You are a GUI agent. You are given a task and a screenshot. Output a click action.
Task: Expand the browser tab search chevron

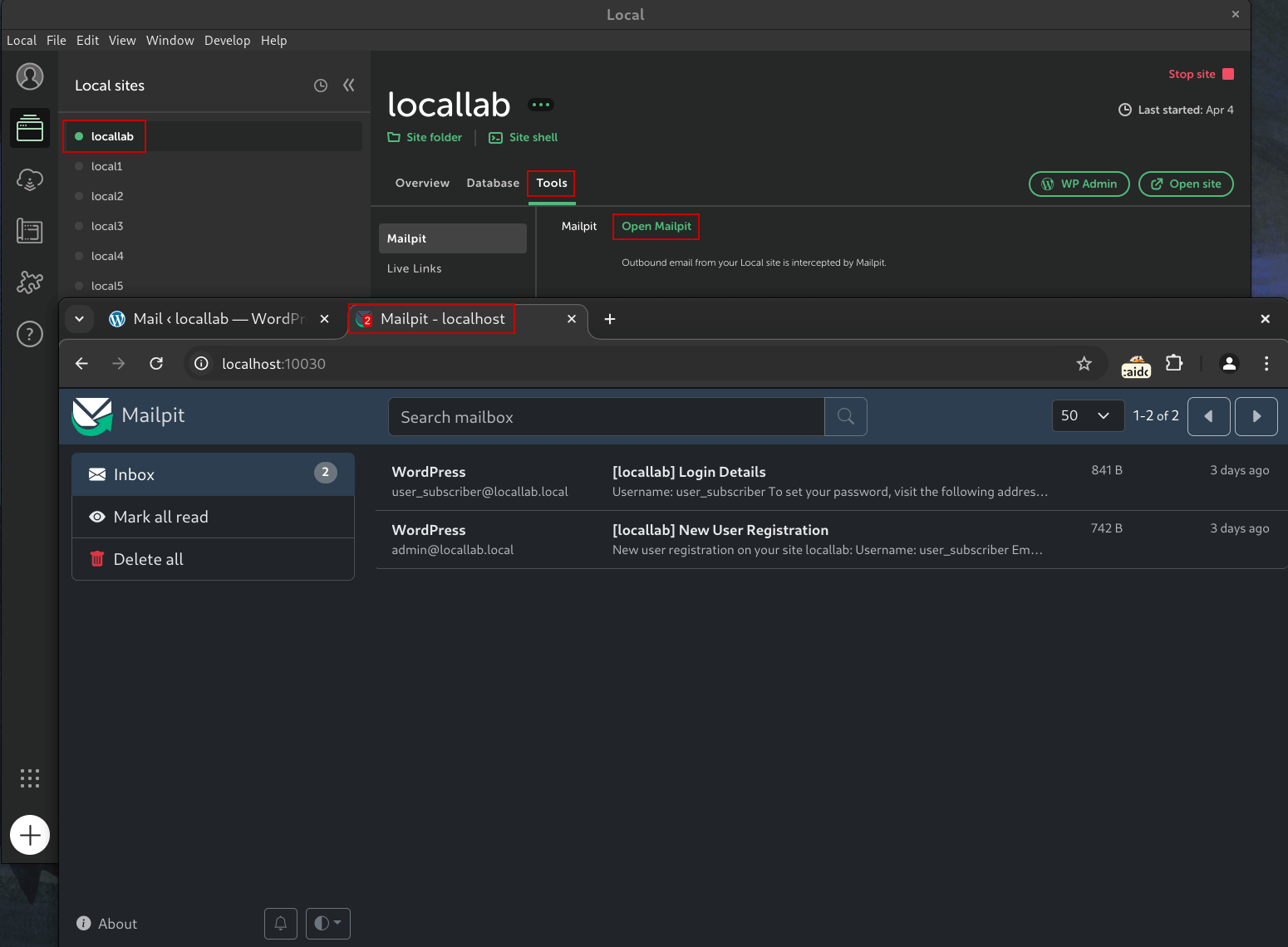click(80, 319)
